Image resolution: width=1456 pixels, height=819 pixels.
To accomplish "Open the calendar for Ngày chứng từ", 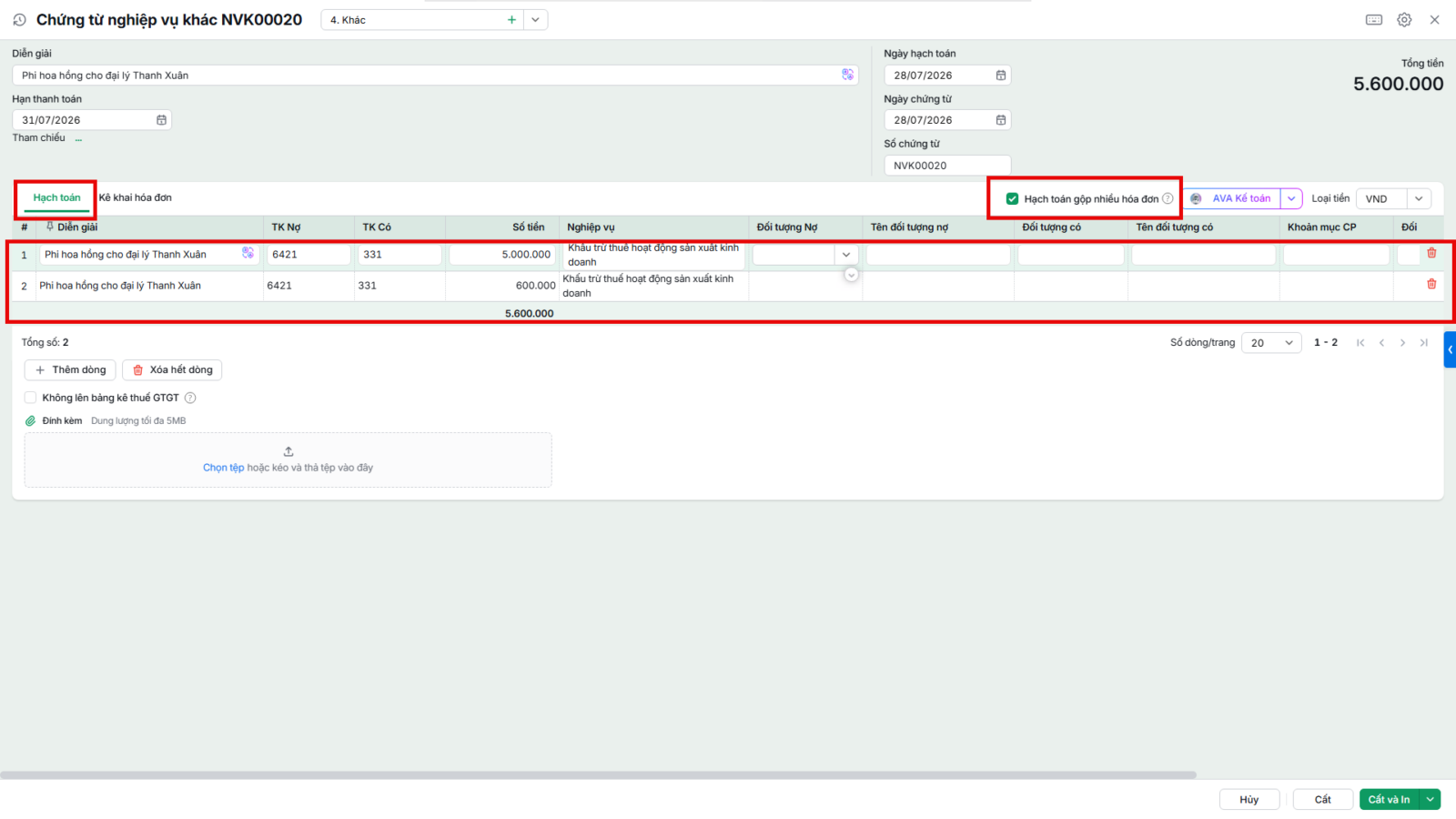I will click(x=1001, y=120).
